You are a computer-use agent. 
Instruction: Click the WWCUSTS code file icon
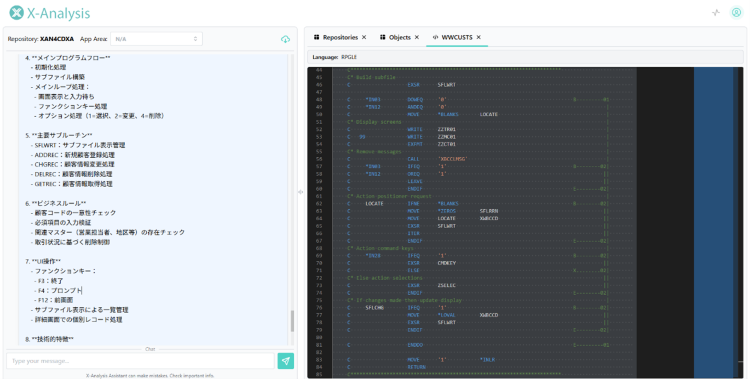coord(435,37)
